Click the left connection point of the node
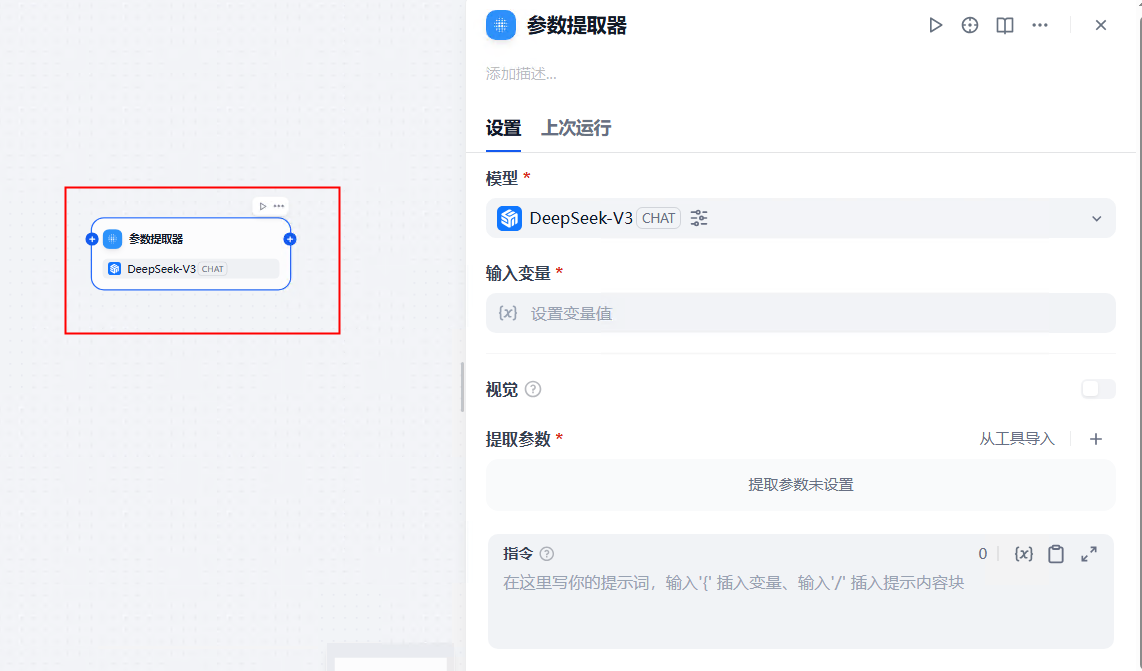The image size is (1142, 671). point(93,239)
